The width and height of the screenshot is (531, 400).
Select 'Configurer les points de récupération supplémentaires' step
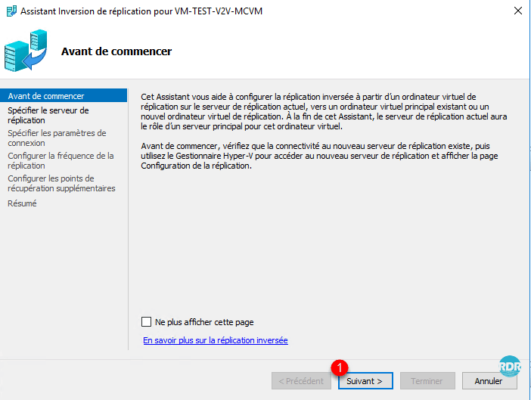click(62, 183)
